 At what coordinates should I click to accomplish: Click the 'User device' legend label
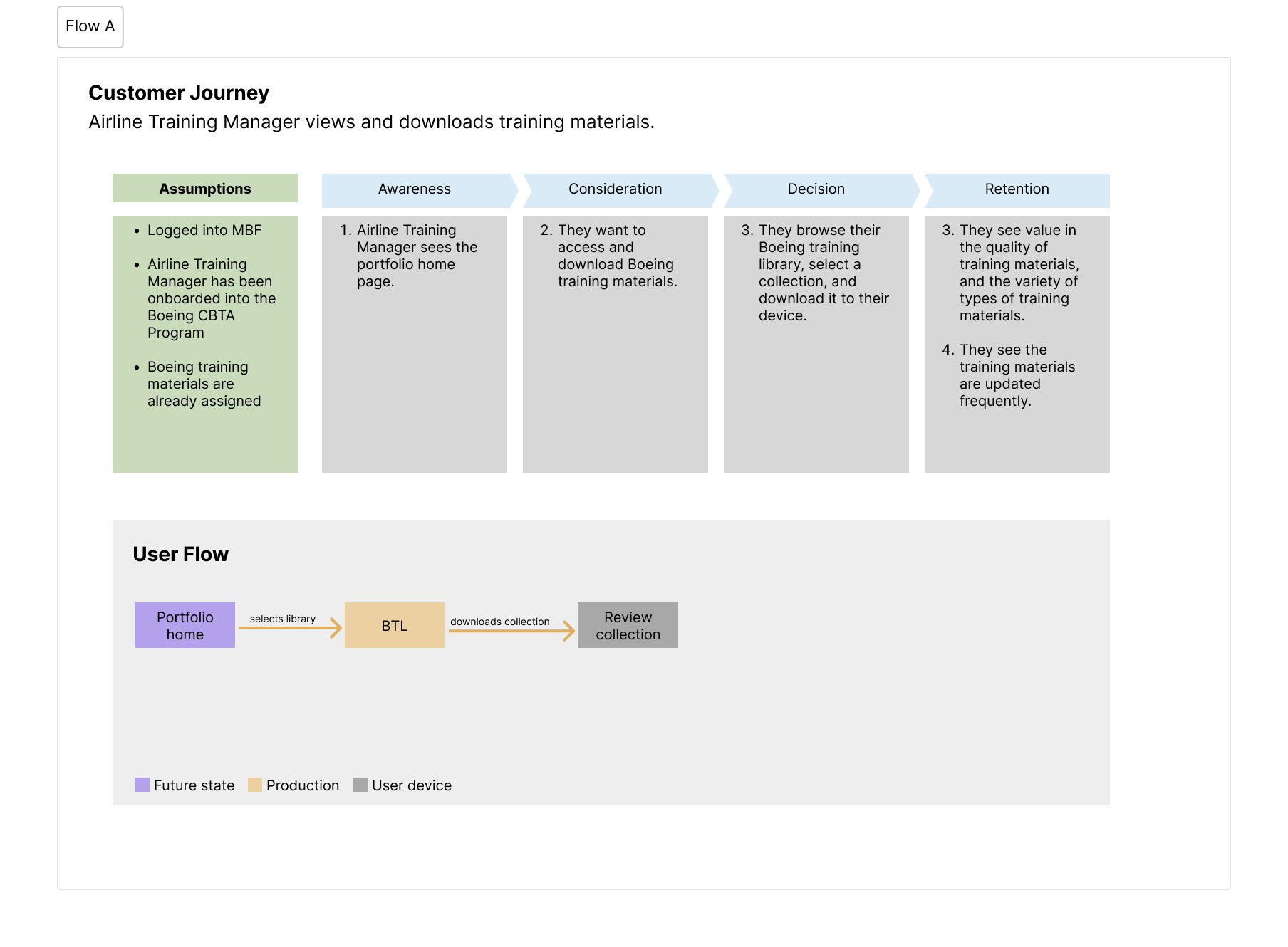pyautogui.click(x=412, y=785)
